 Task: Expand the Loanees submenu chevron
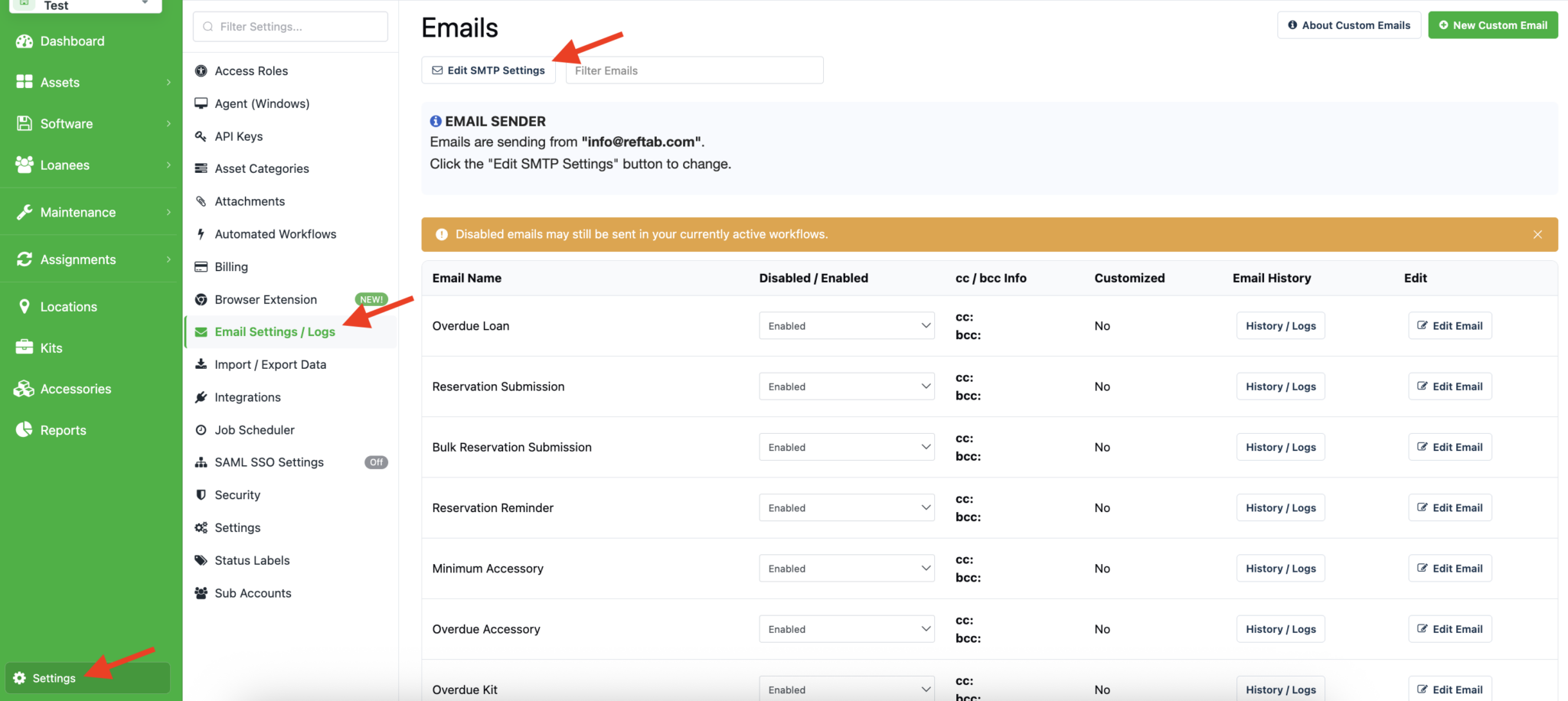pyautogui.click(x=168, y=165)
